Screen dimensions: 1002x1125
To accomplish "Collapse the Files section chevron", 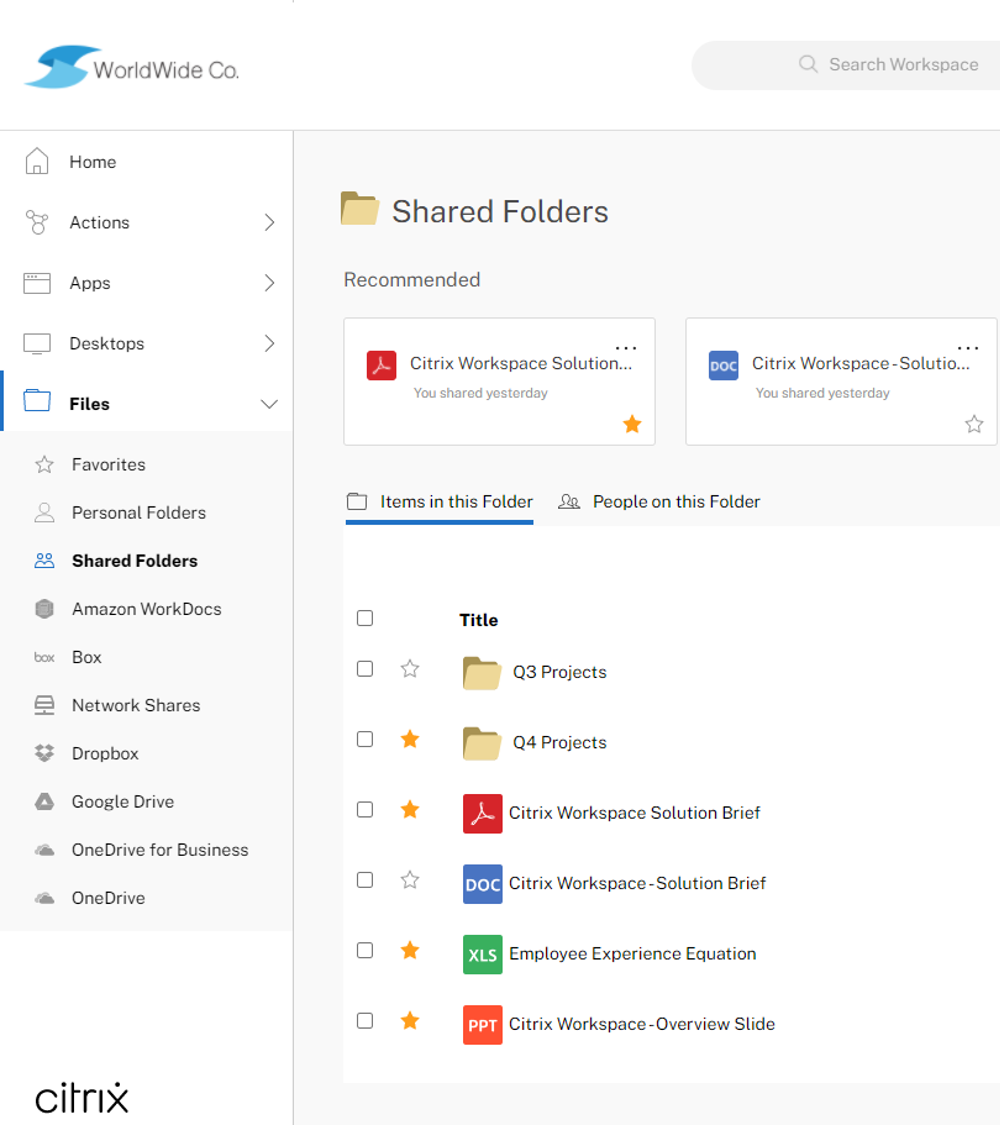I will click(x=269, y=404).
